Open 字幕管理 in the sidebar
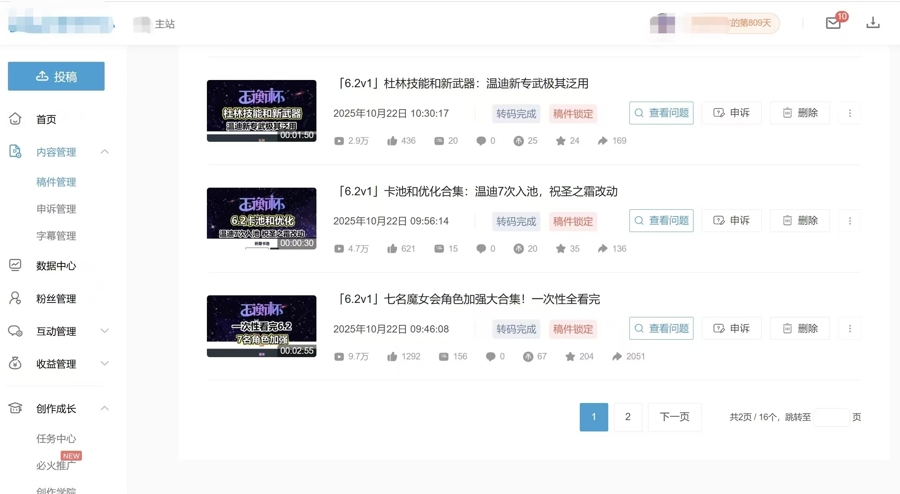Viewport: 900px width, 494px height. tap(56, 236)
